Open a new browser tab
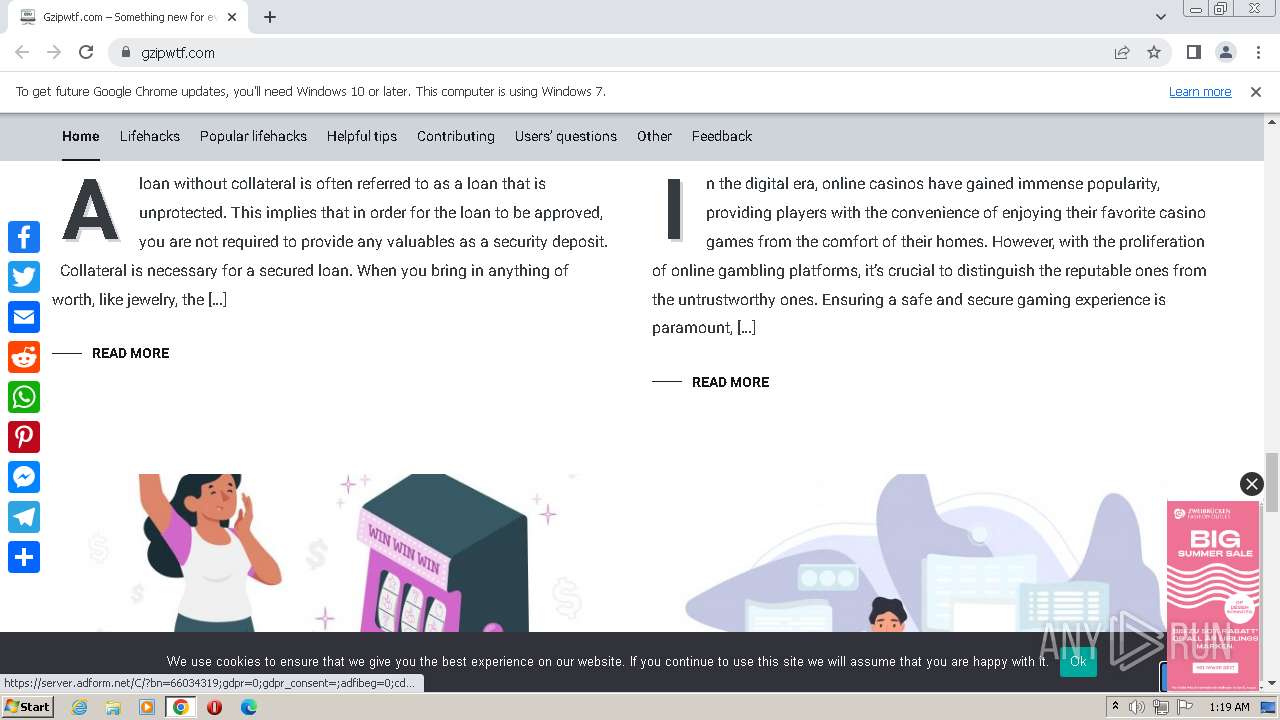The image size is (1280, 720). (x=270, y=17)
